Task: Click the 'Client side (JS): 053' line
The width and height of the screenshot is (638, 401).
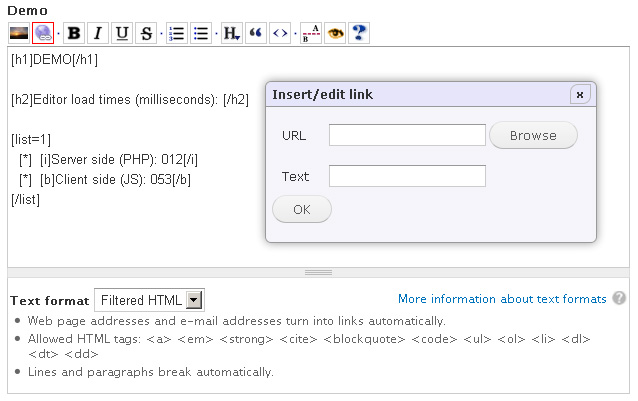Action: 105,179
